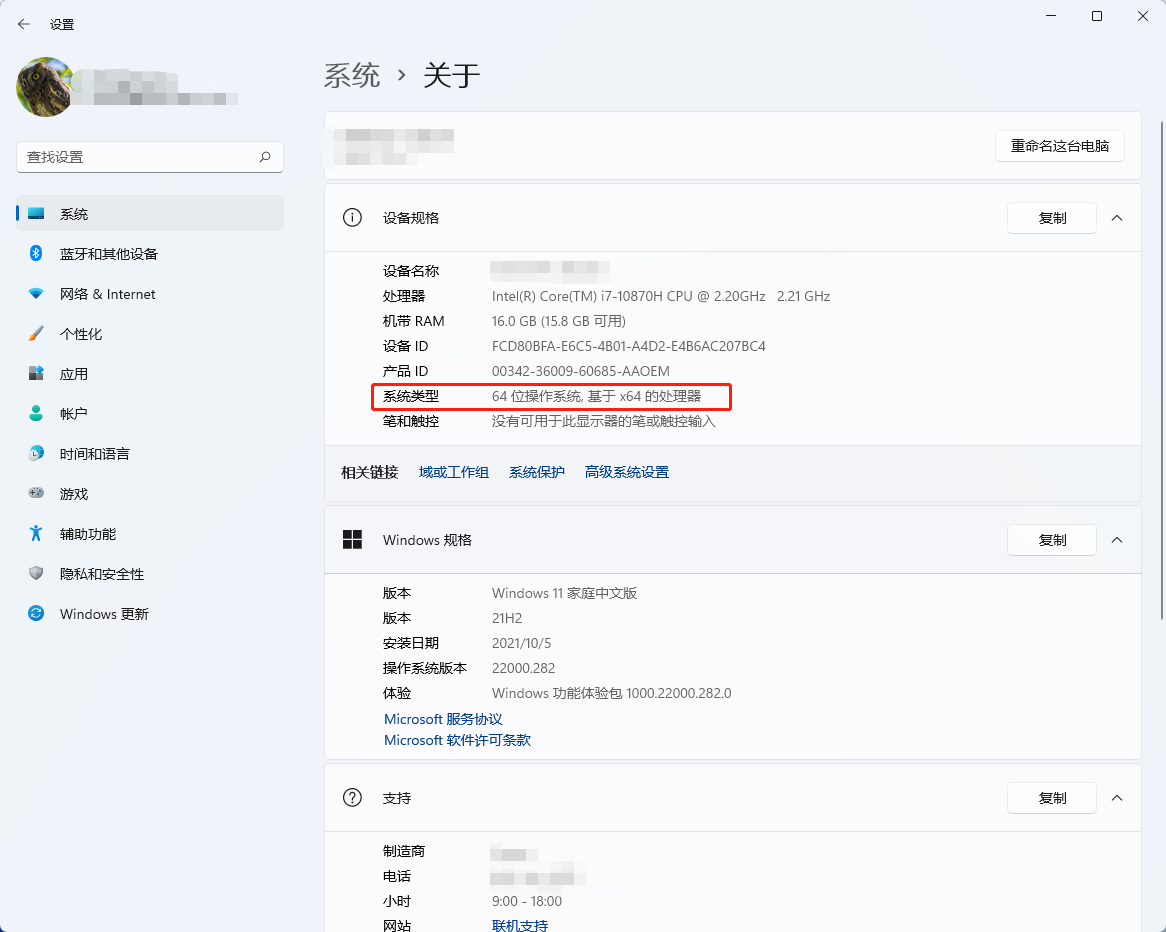Click the processor value Intel Core i7-10870H
Screen dimensions: 1166x932
tap(660, 296)
